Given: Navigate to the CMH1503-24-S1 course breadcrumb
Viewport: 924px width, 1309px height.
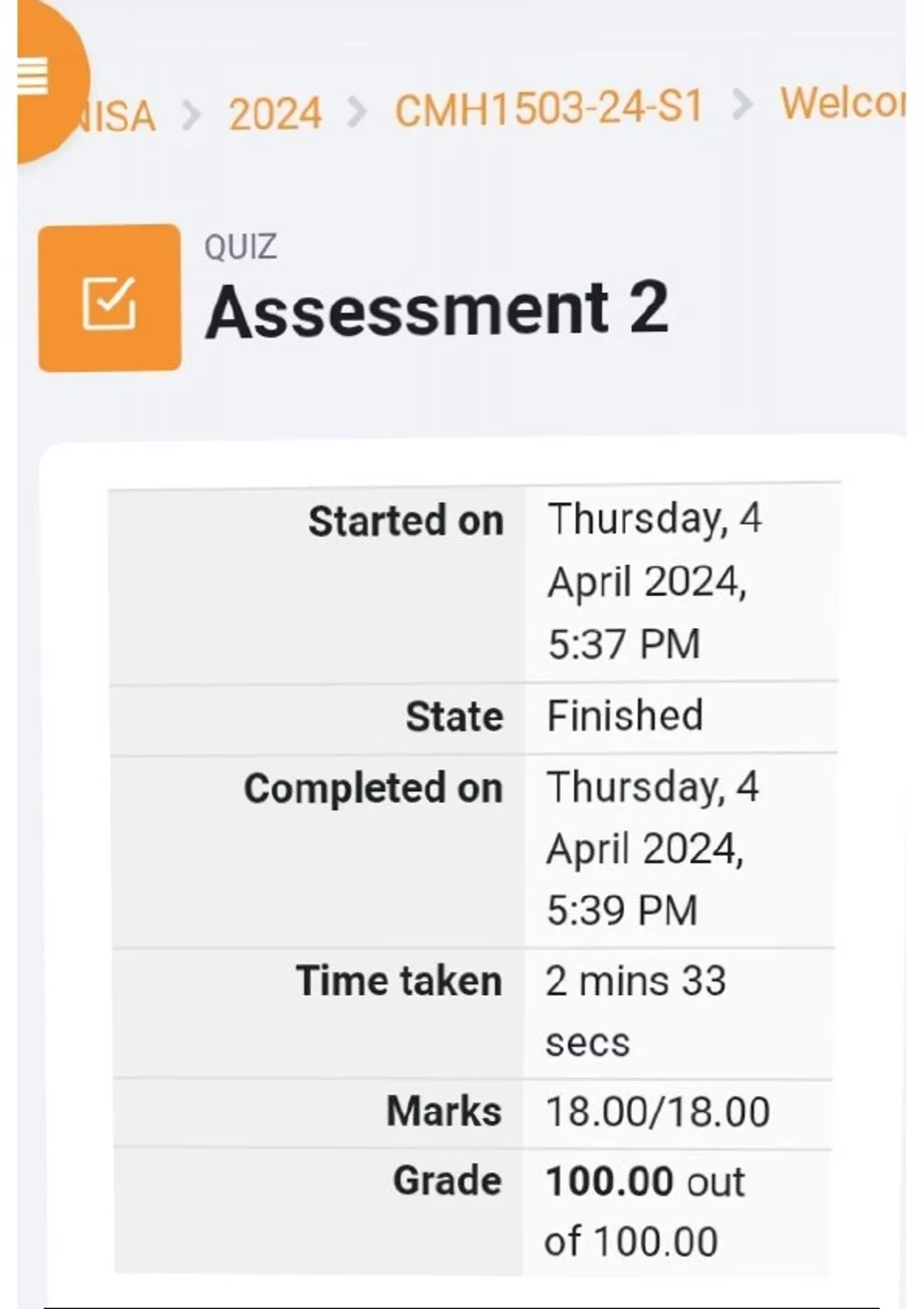Looking at the screenshot, I should [x=548, y=109].
